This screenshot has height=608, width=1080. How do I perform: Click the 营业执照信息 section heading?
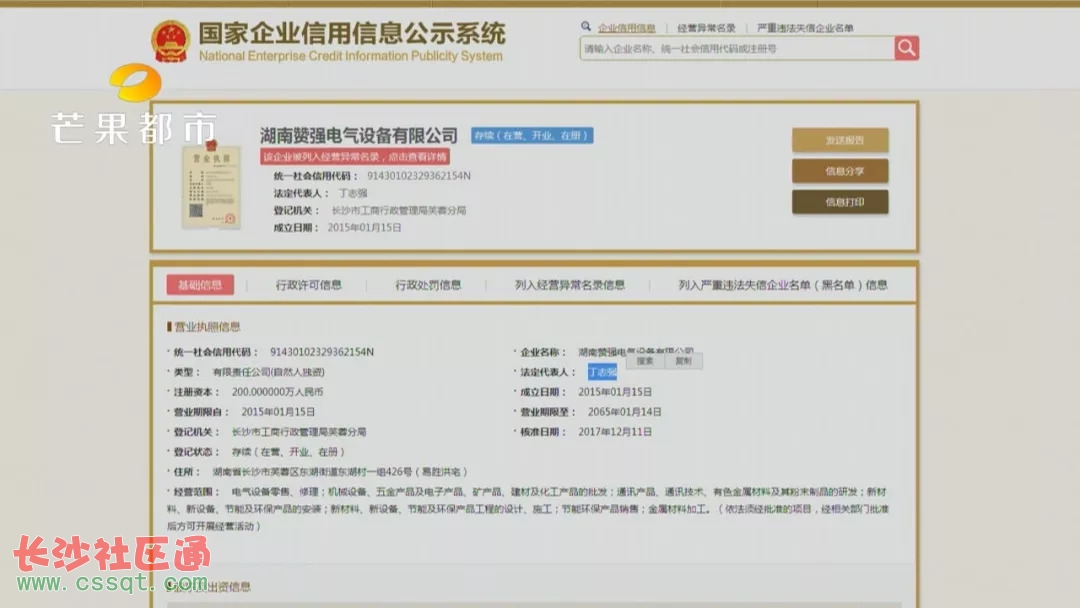click(x=207, y=326)
